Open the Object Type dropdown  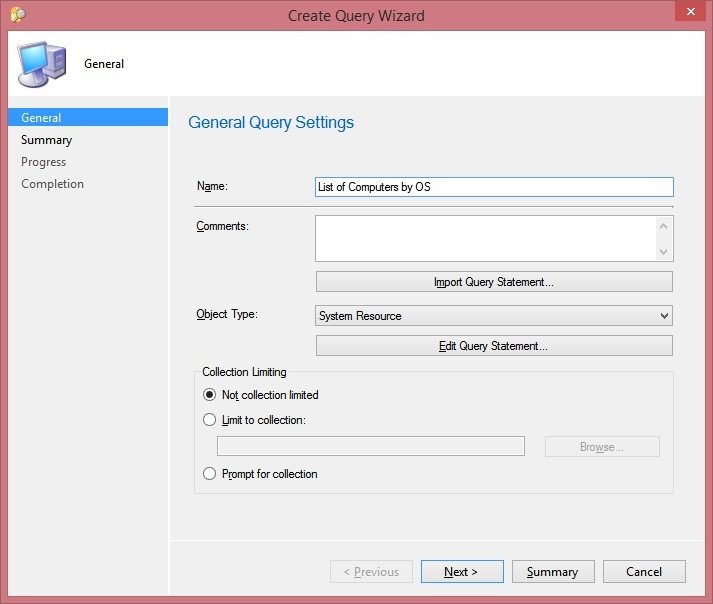pyautogui.click(x=494, y=316)
